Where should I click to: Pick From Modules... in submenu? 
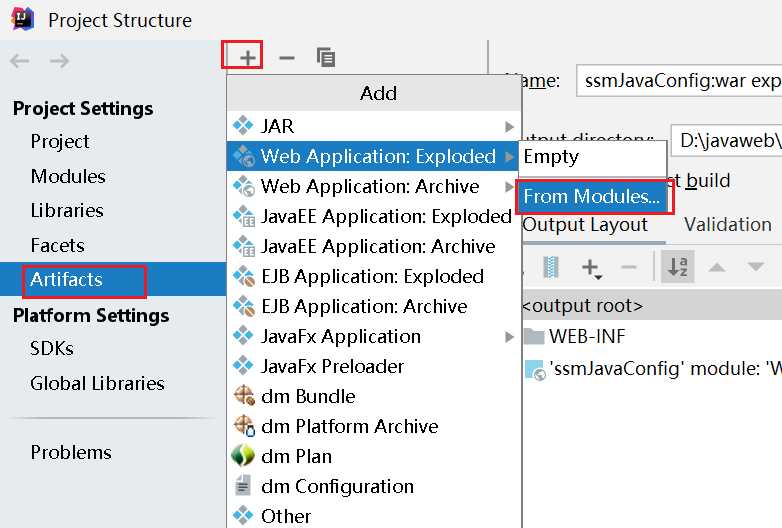(592, 196)
